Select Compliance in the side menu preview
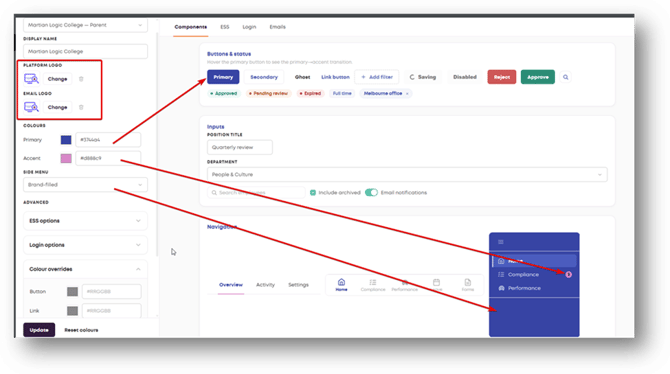 (523, 275)
